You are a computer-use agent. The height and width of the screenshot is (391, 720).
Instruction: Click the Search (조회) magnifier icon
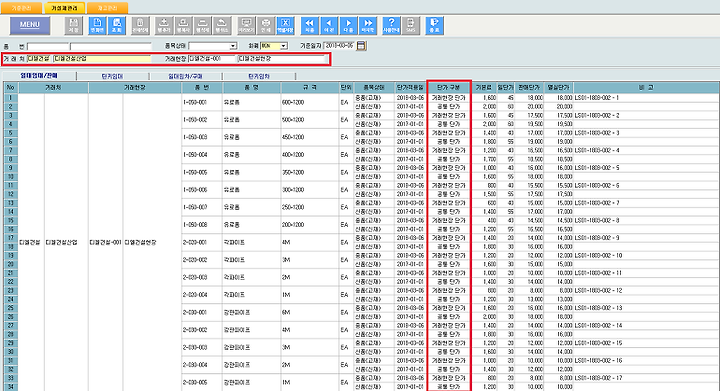coord(117,25)
